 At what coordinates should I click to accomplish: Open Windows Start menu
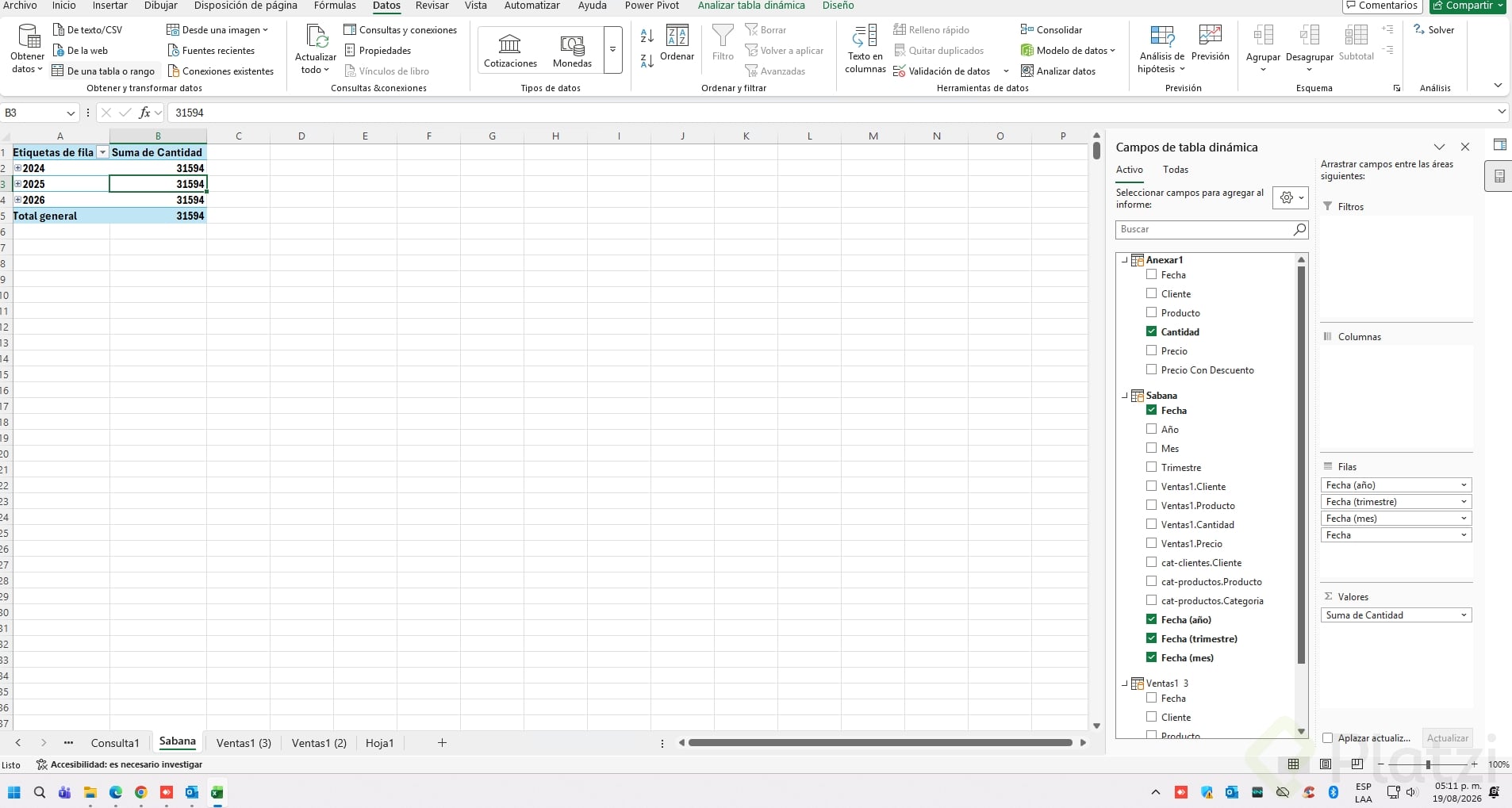coord(14,792)
